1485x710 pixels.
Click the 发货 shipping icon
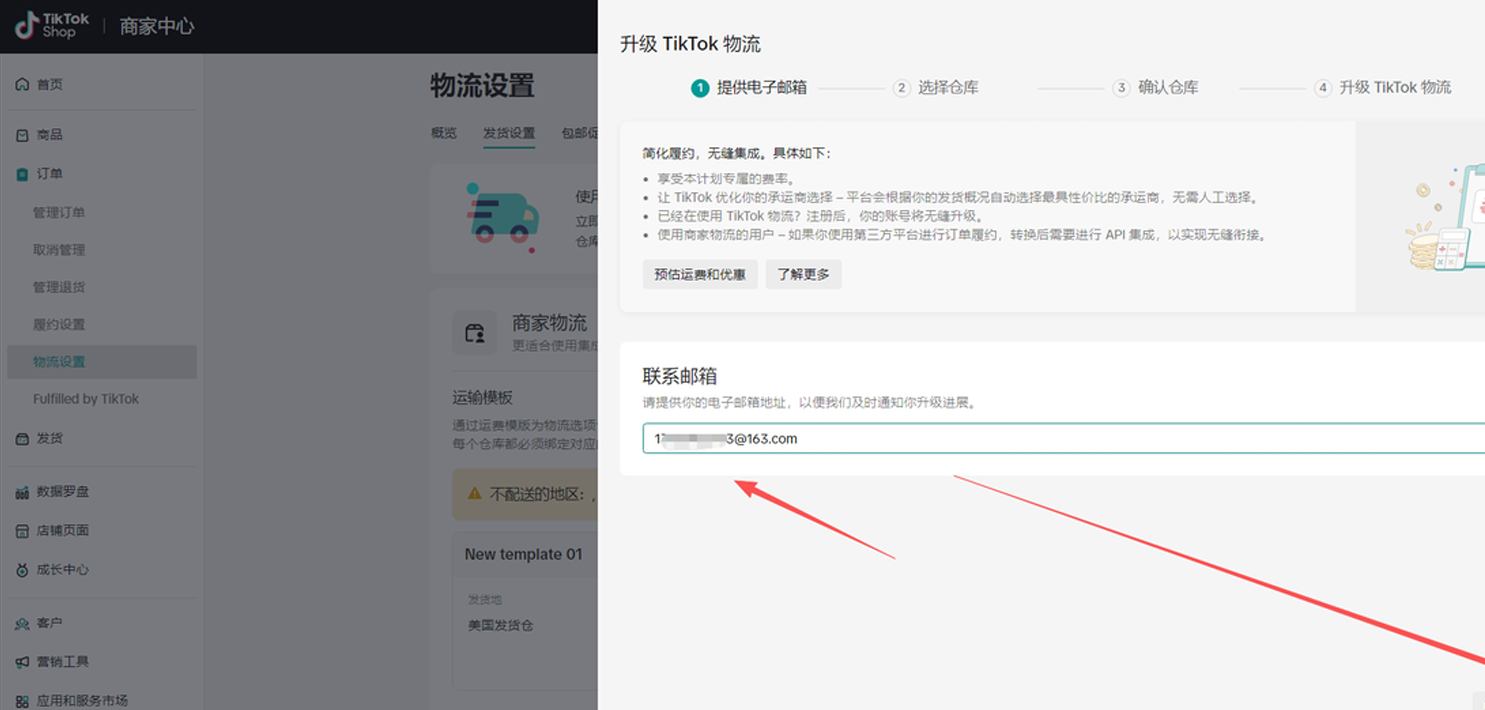click(22, 438)
